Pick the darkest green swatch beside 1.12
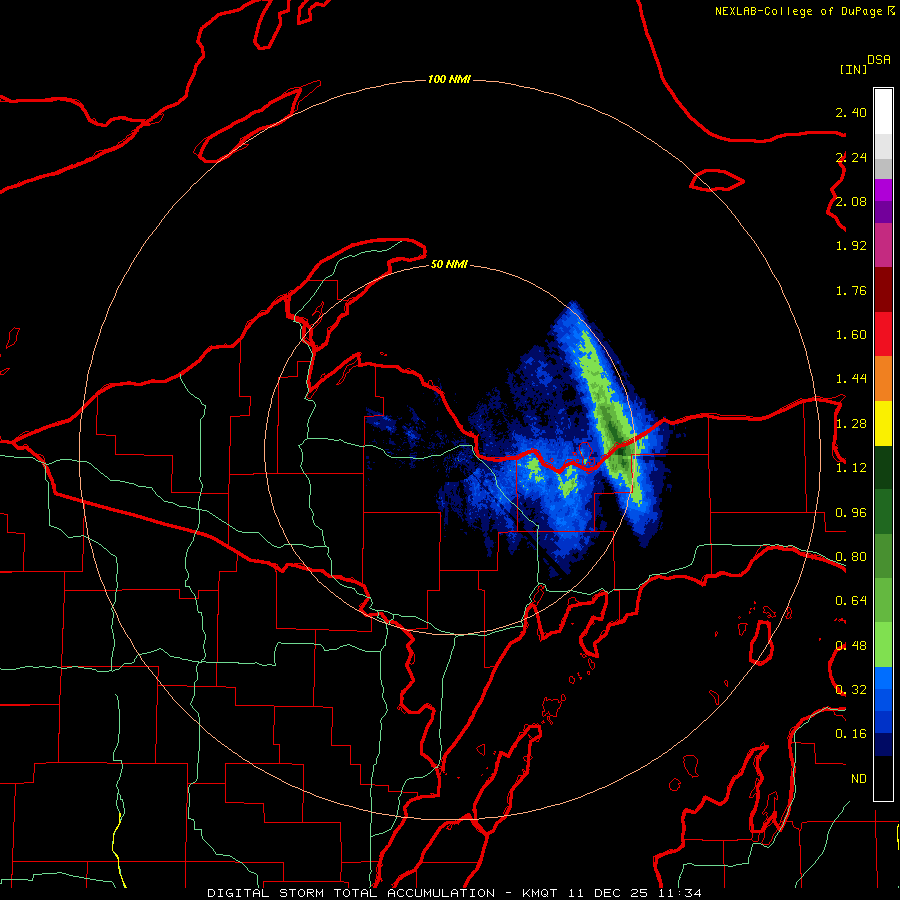This screenshot has height=900, width=900. click(x=883, y=468)
